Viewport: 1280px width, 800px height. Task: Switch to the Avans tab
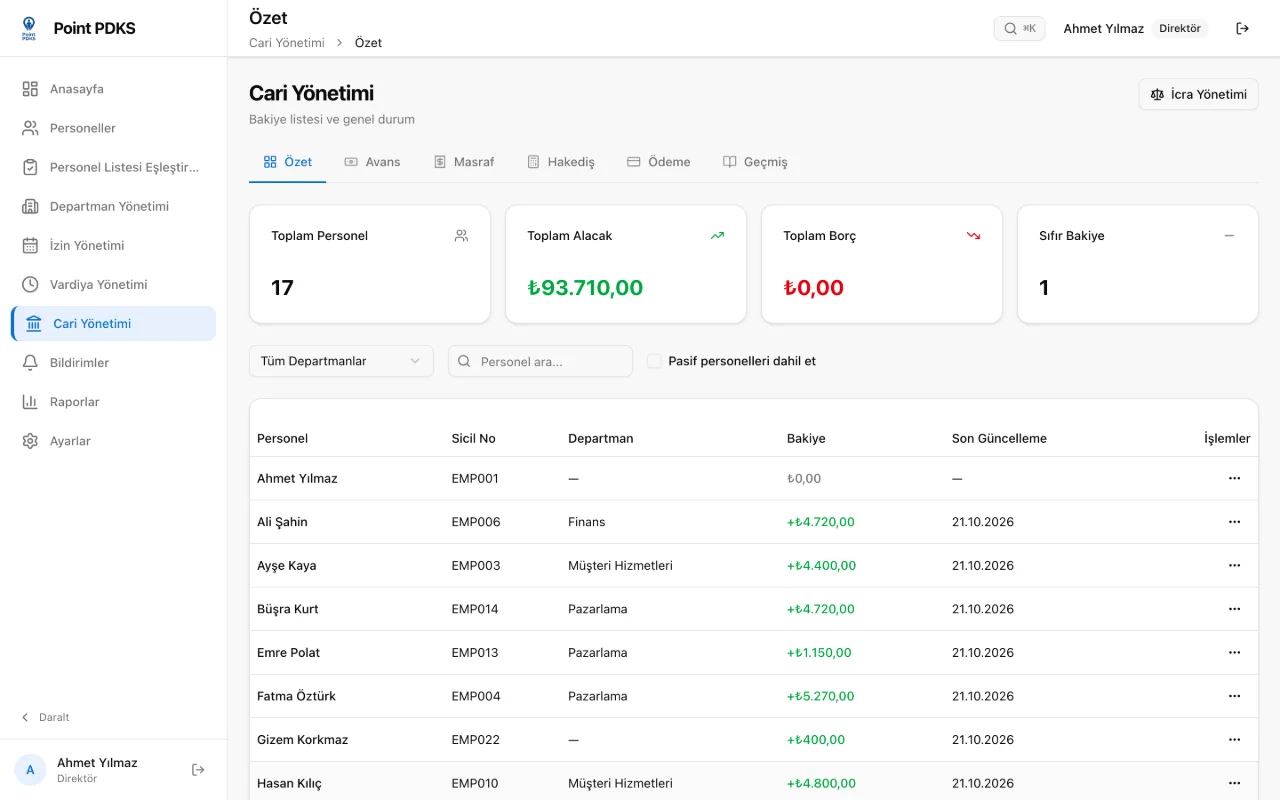[x=372, y=162]
